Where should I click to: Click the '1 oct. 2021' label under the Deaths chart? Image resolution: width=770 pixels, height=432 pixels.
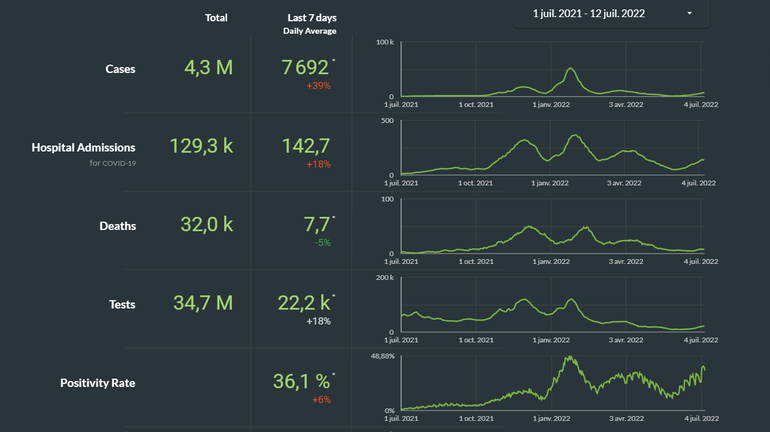(476, 262)
